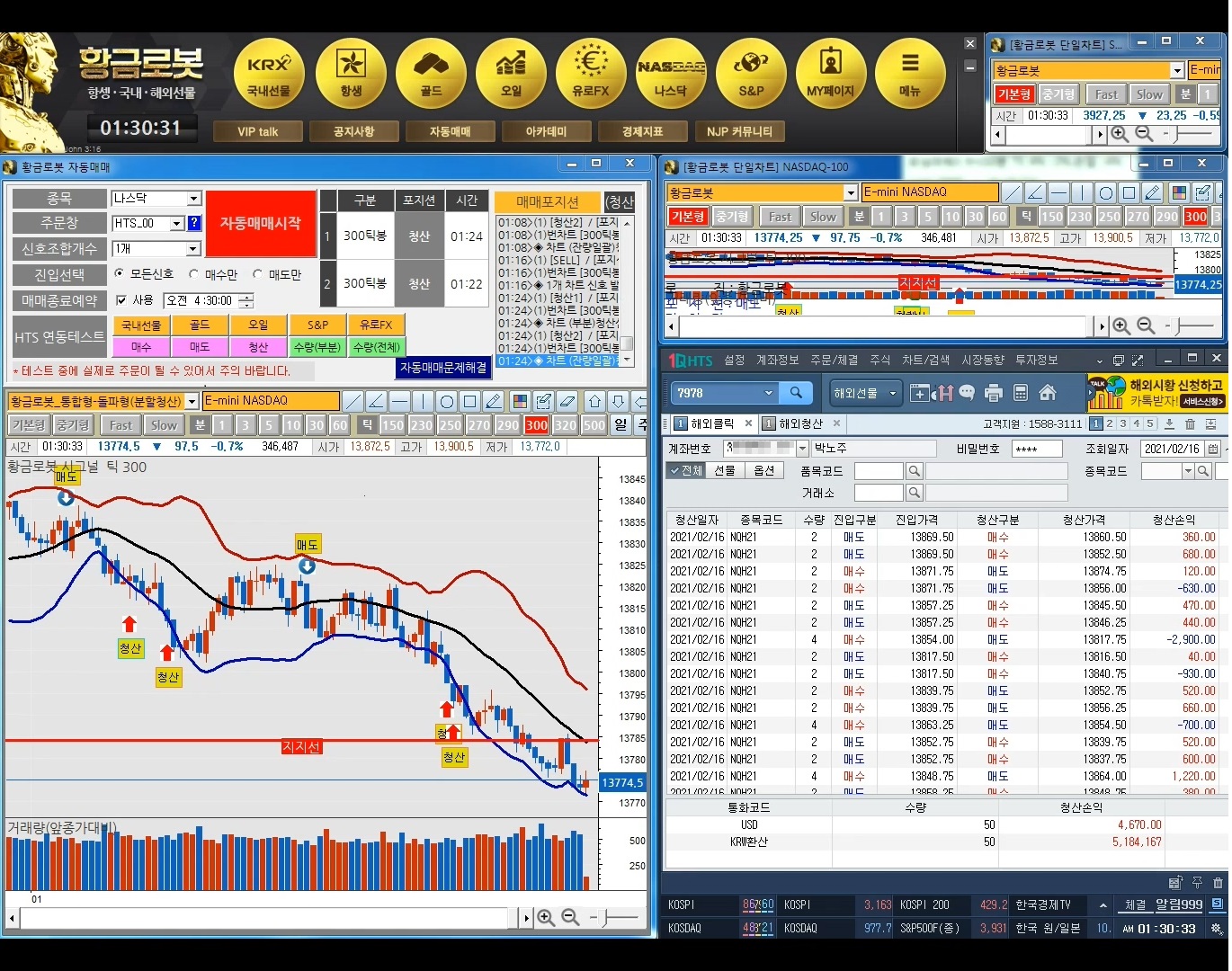Select 매수만 radio button

tap(193, 273)
